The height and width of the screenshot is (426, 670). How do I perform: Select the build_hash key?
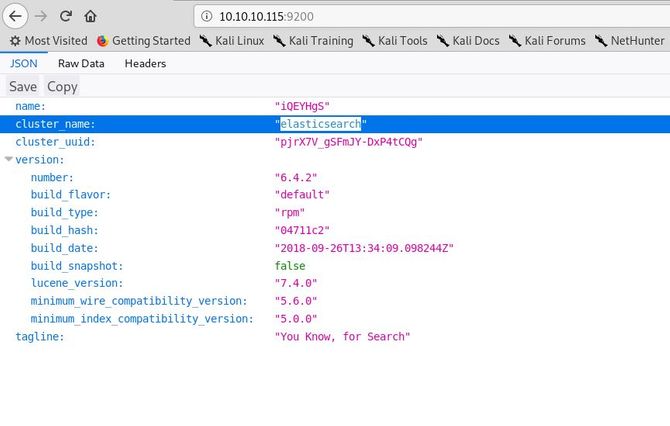point(65,230)
